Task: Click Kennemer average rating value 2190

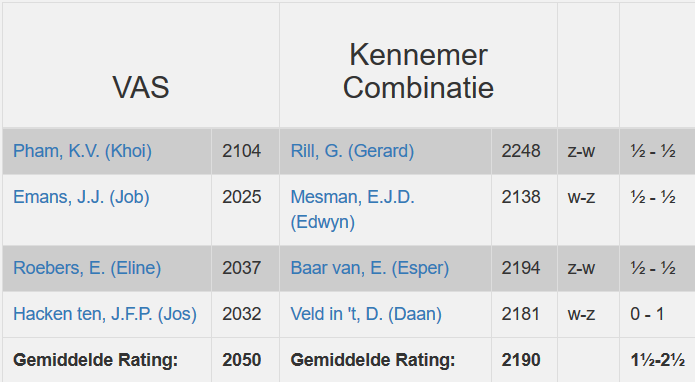Action: click(x=521, y=360)
